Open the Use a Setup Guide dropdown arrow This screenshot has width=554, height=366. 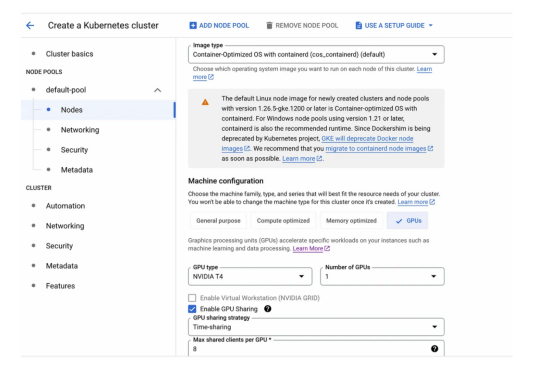(430, 25)
